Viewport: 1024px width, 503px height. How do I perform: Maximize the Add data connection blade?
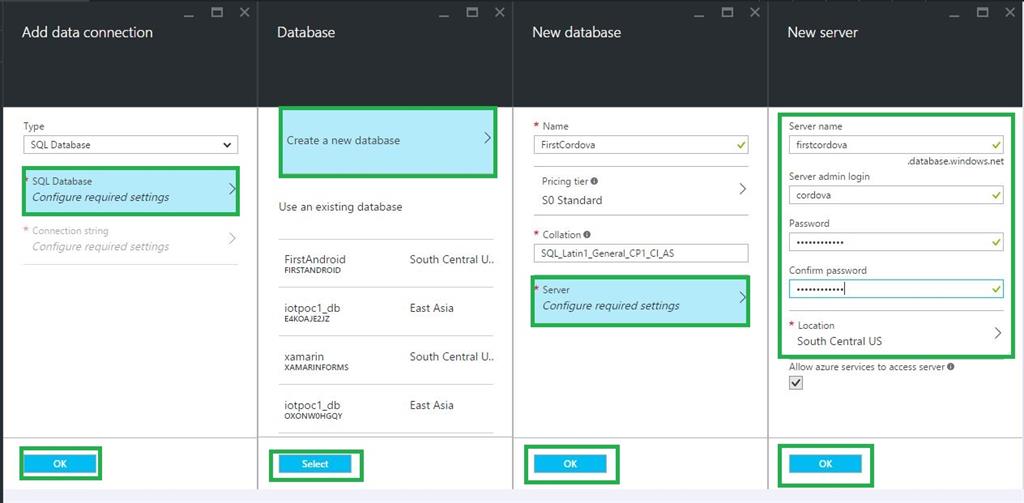pyautogui.click(x=218, y=12)
